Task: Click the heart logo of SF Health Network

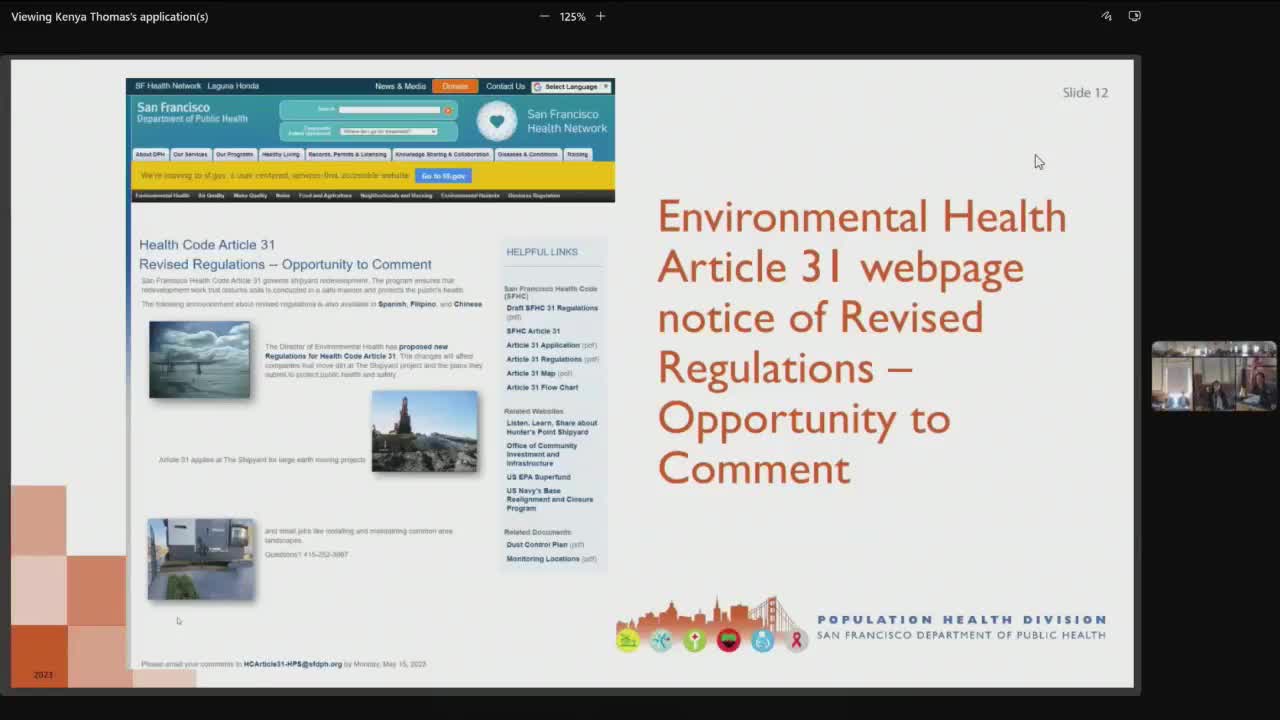Action: (x=496, y=121)
